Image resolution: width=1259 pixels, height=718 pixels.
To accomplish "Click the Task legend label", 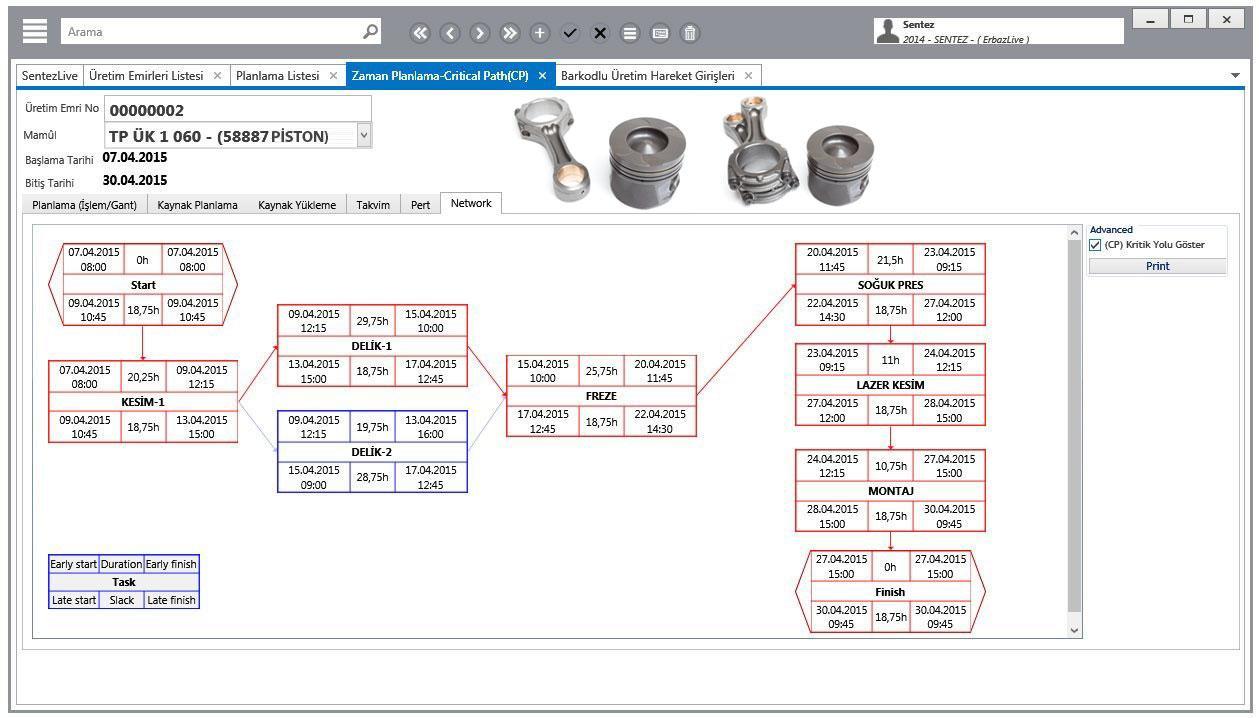I will (x=124, y=582).
